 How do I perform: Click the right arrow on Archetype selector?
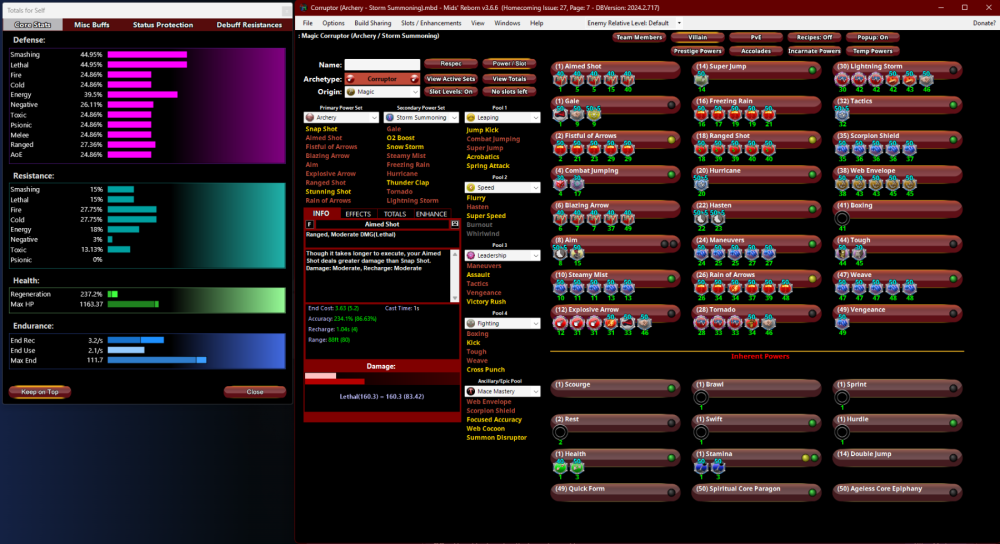(414, 78)
